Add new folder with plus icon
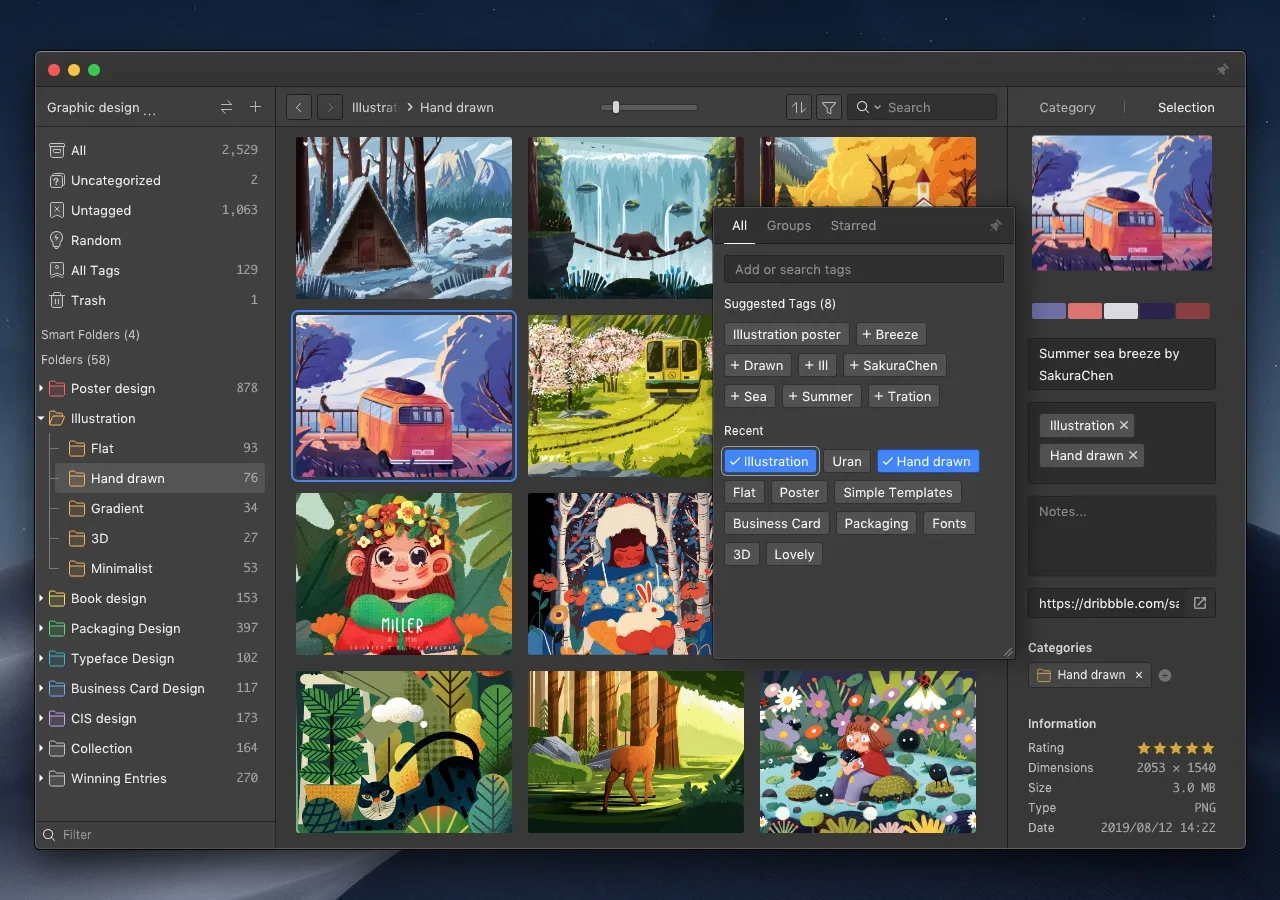The height and width of the screenshot is (900, 1280). coord(255,107)
